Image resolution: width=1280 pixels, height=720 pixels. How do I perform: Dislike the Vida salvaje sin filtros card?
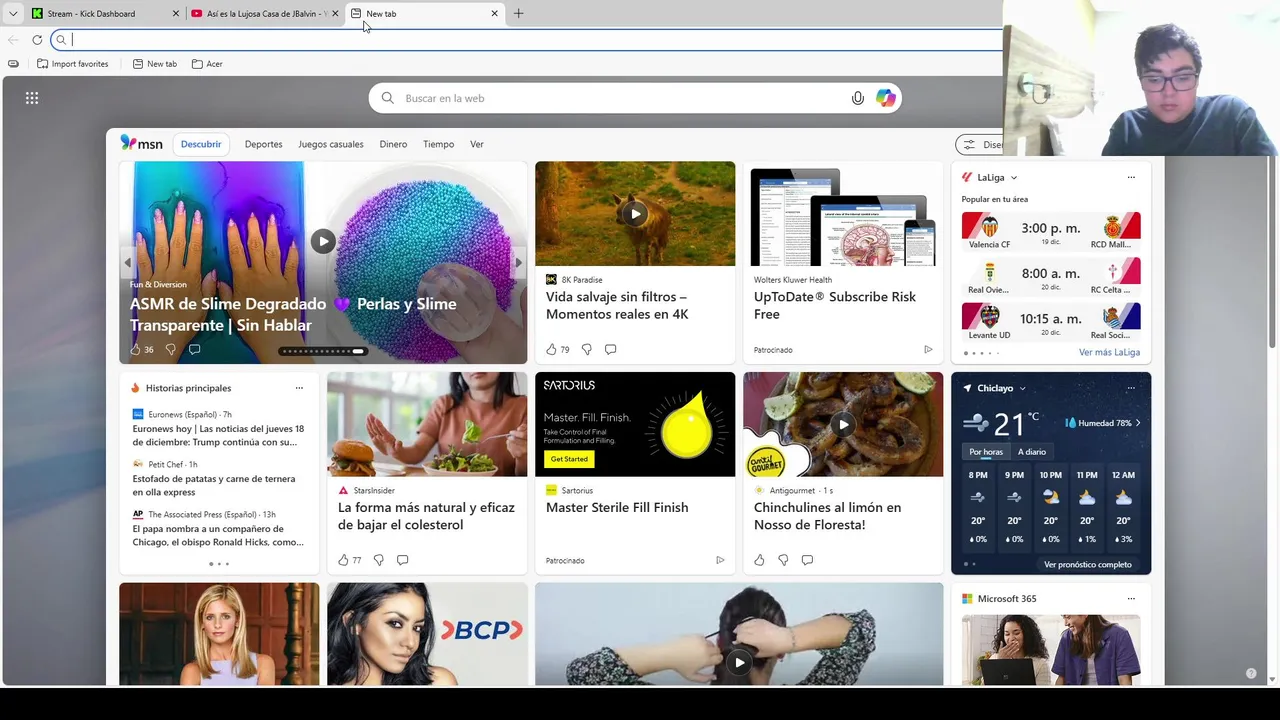pos(586,349)
